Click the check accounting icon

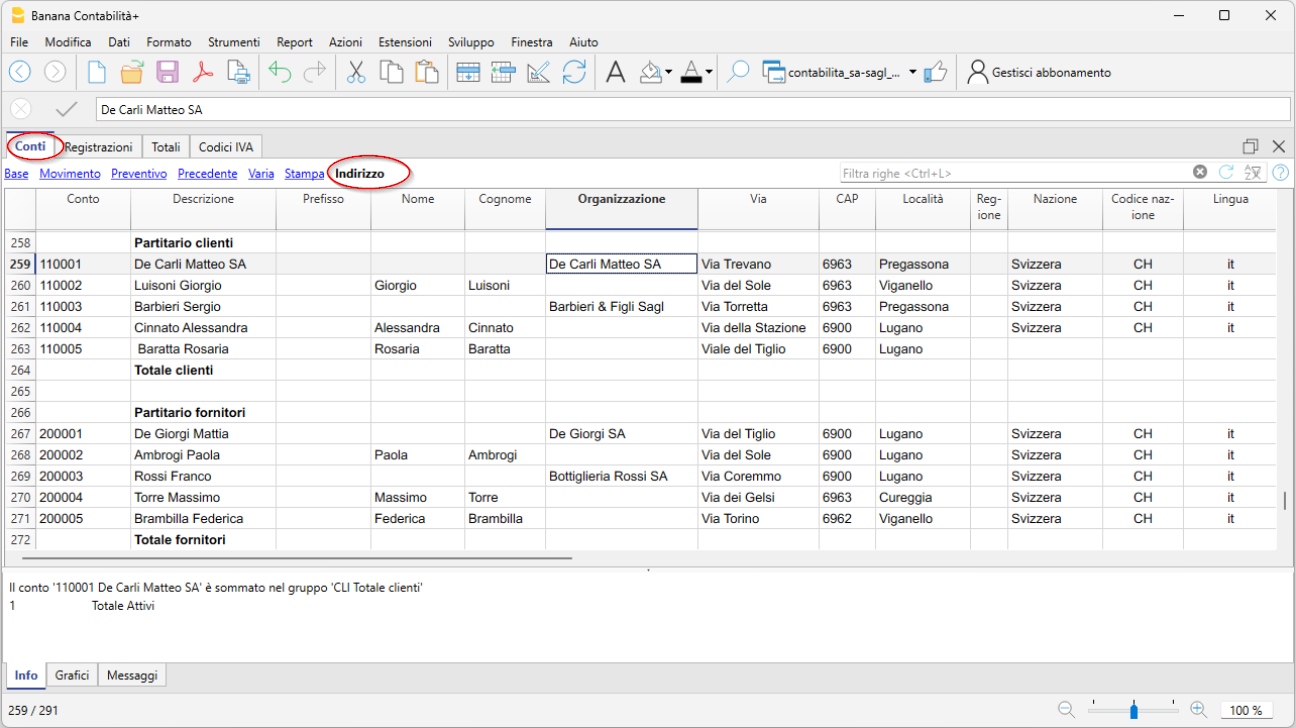coord(538,72)
